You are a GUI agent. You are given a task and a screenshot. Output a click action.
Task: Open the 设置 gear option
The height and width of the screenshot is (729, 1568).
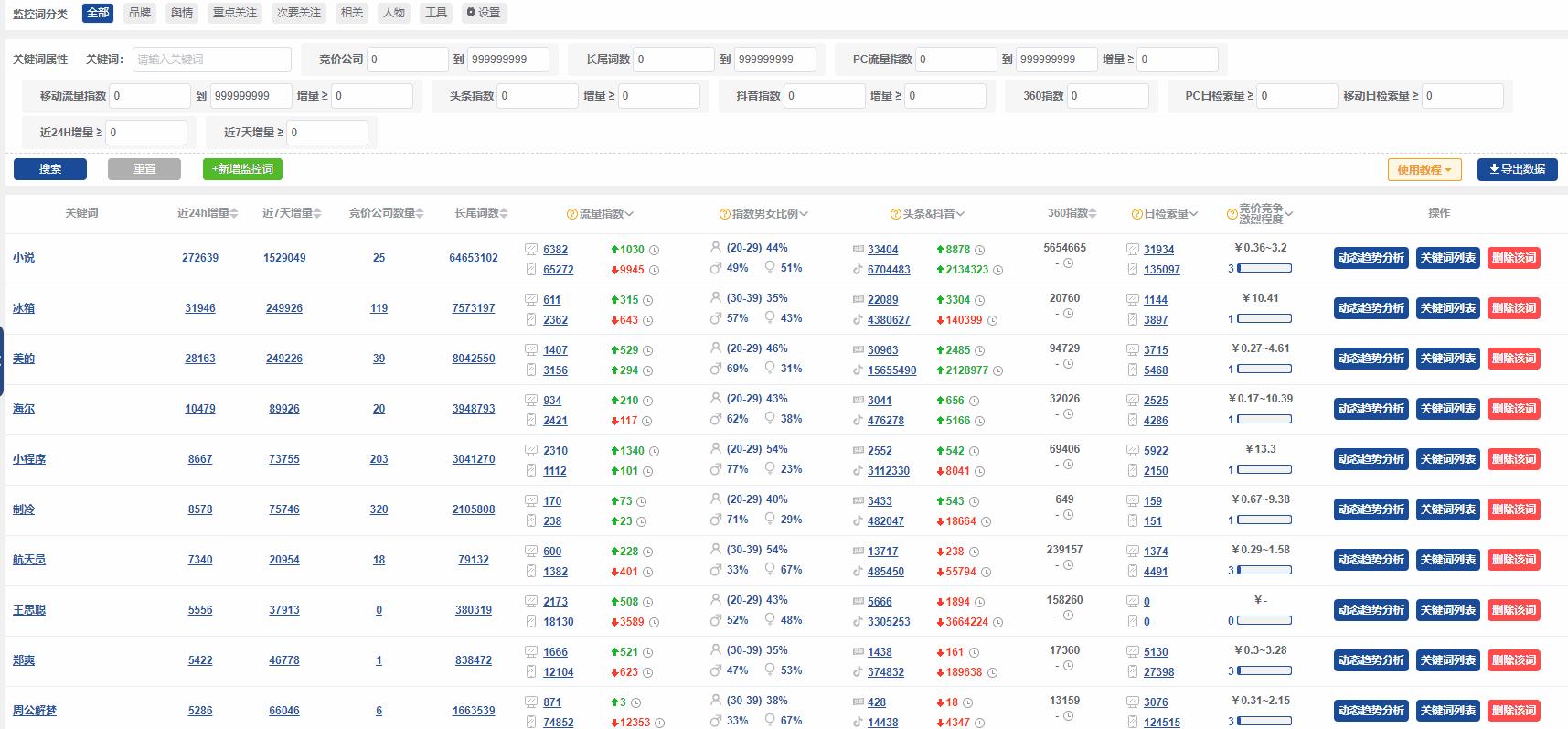(x=484, y=13)
